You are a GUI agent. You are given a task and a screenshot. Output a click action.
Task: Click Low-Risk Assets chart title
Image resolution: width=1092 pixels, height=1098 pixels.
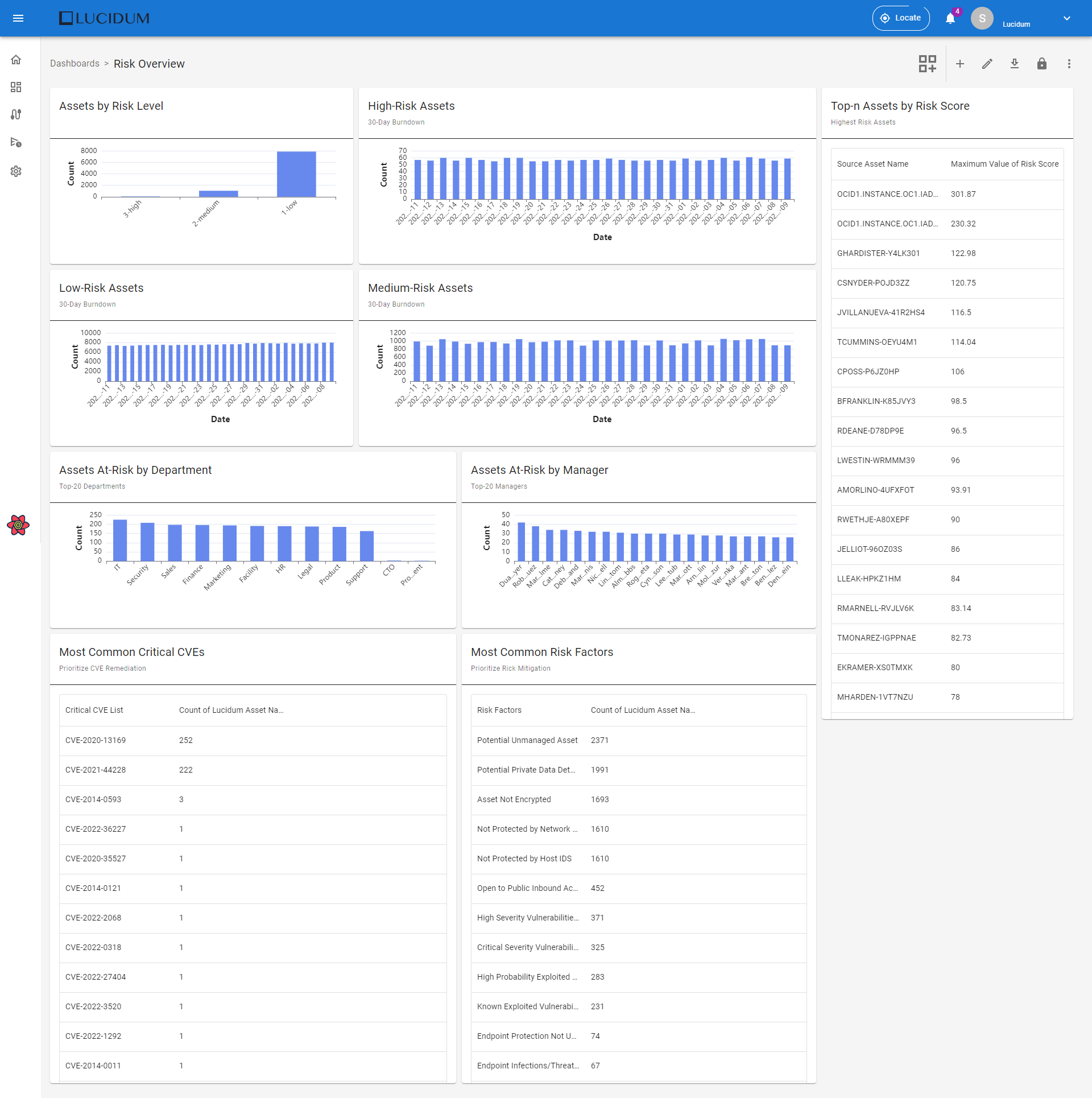click(x=101, y=288)
